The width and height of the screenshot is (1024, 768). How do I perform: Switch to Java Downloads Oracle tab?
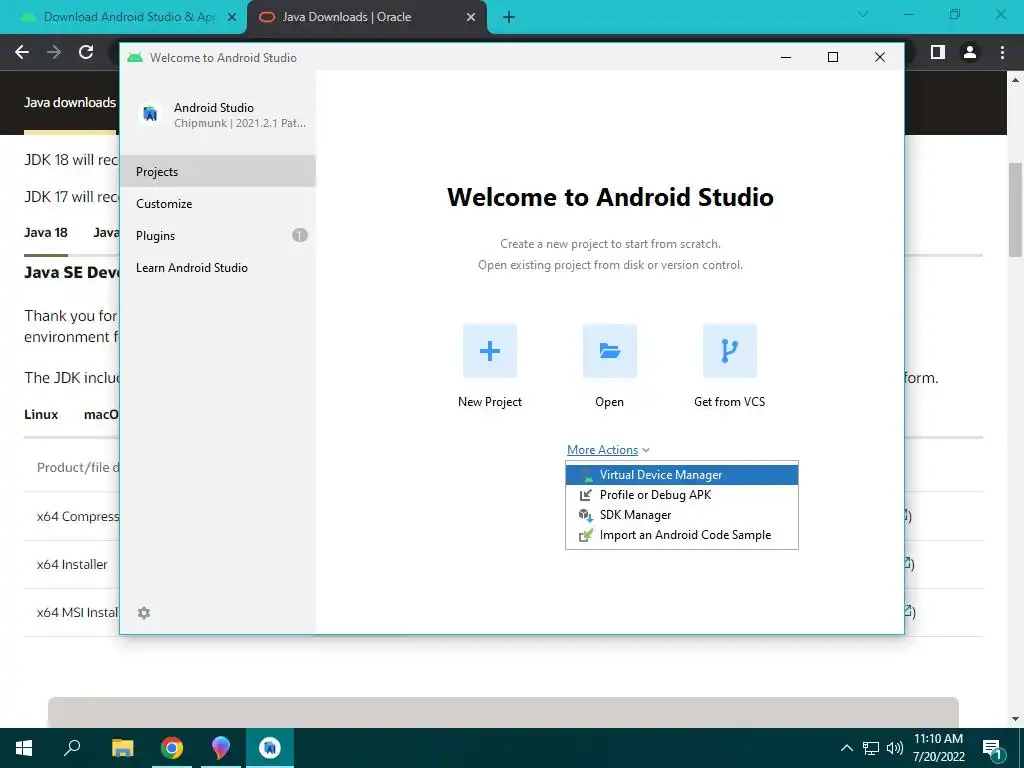click(x=366, y=17)
